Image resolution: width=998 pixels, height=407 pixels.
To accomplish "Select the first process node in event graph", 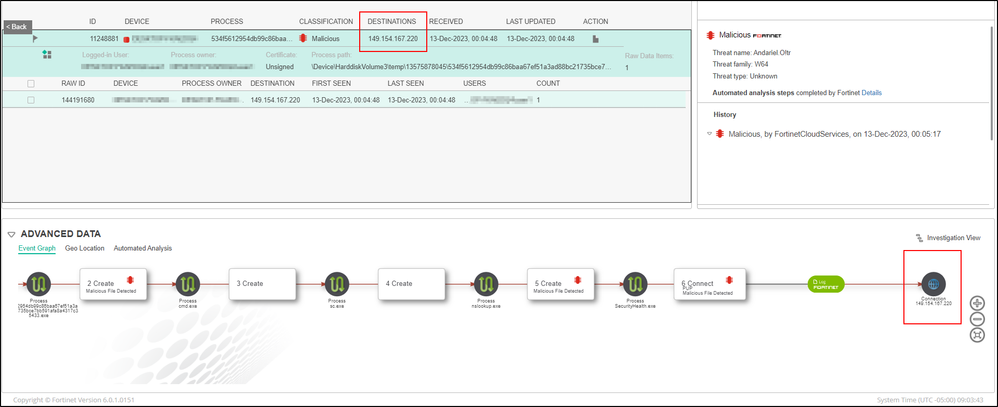I will (39, 282).
